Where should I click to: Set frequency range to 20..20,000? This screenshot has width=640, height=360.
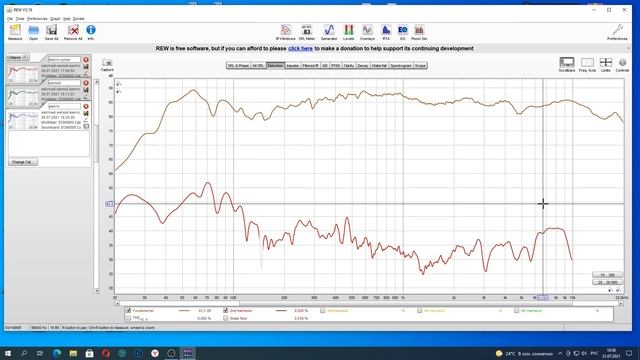click(x=607, y=282)
